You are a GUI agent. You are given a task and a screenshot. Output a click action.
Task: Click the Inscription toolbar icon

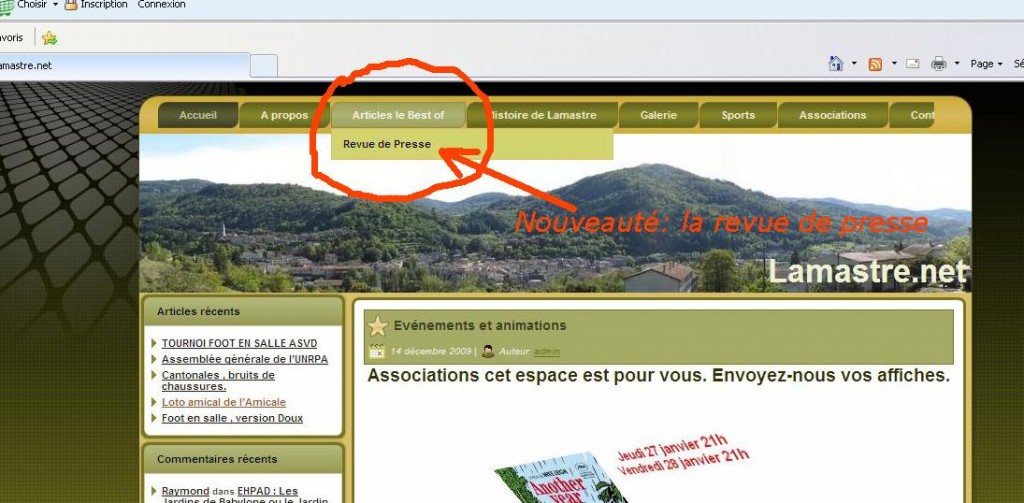click(x=71, y=5)
